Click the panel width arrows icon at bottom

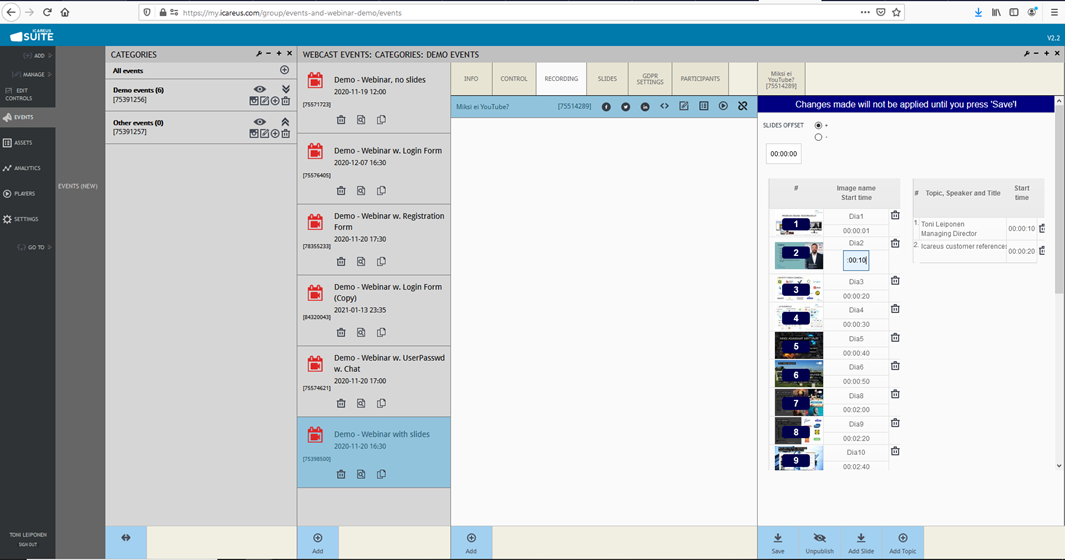tap(126, 538)
